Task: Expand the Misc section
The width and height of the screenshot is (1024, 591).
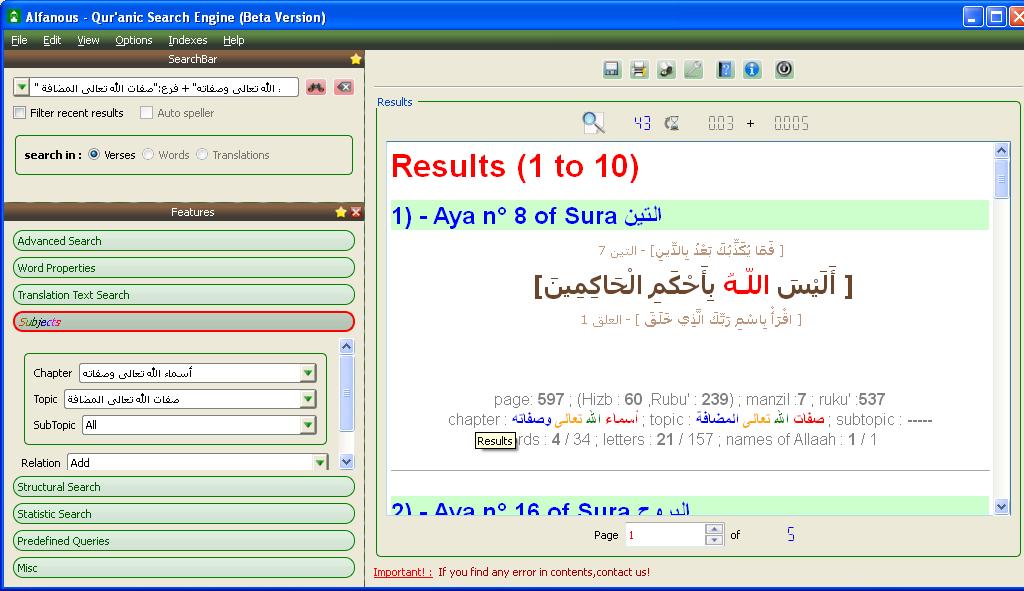Action: point(184,567)
